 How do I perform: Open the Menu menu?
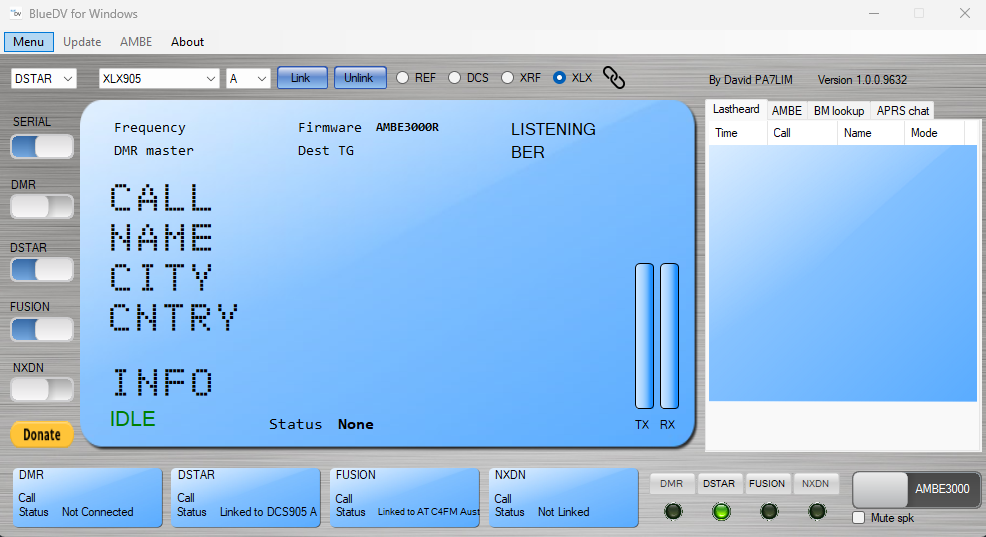(28, 42)
